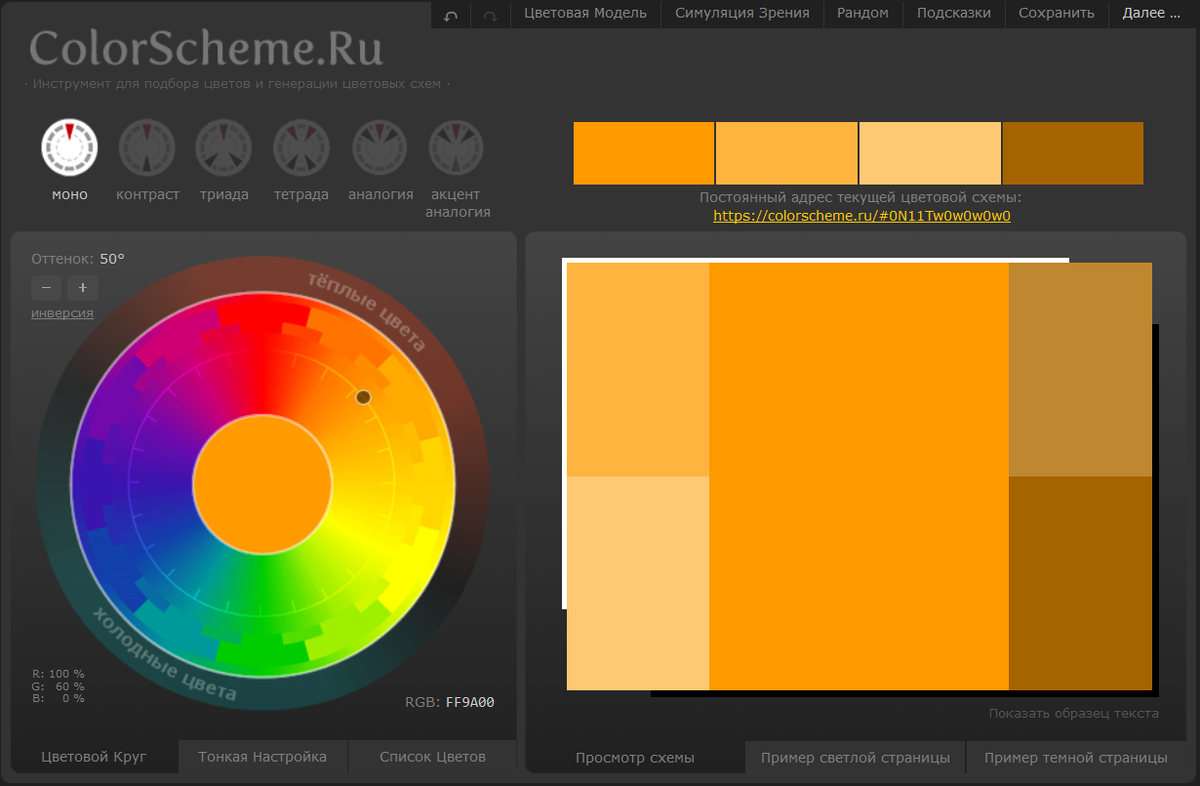The width and height of the screenshot is (1200, 786).
Task: Click Показать образец текста
Action: click(1074, 713)
